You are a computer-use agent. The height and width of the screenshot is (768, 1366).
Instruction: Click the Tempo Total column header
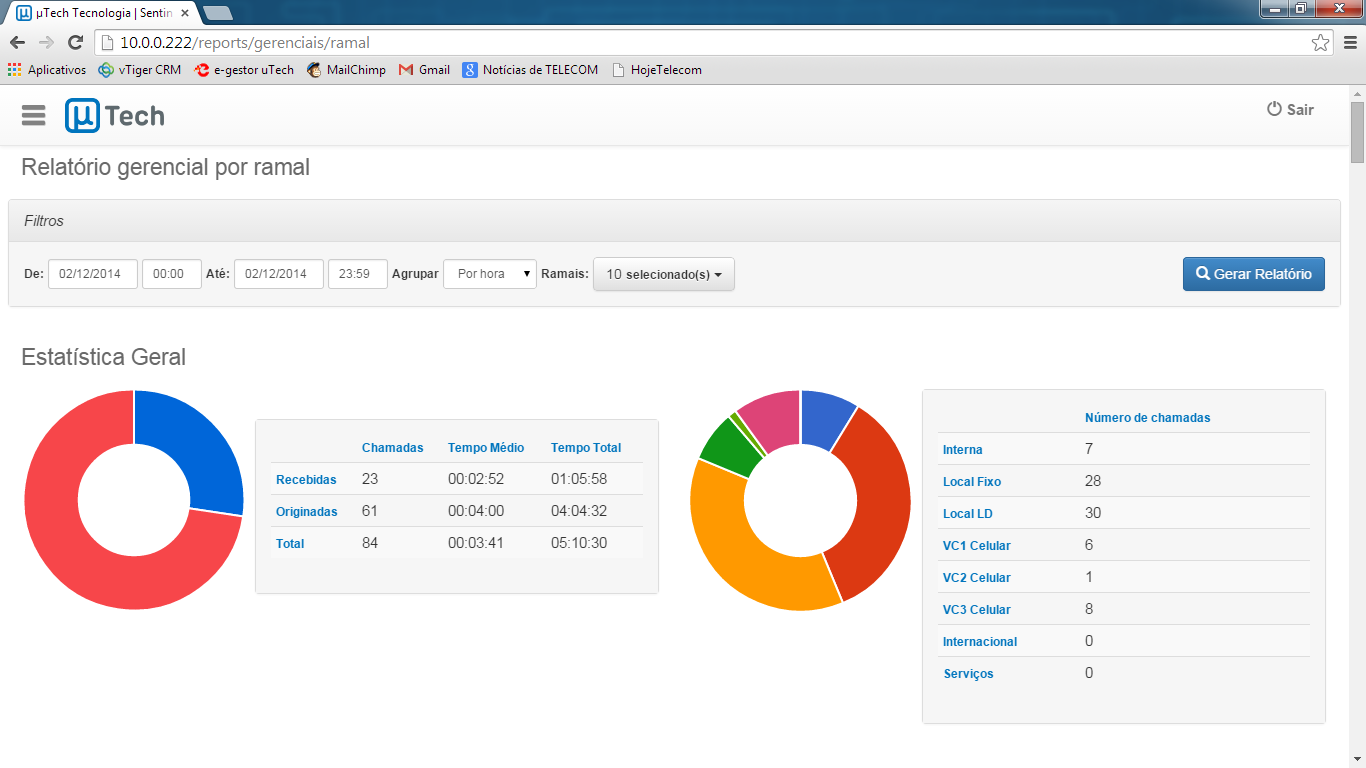coord(586,448)
